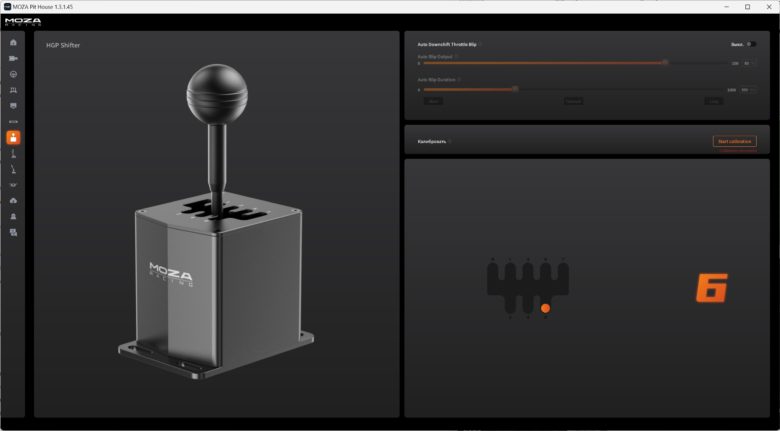Open the Home page icon in sidebar

tap(13, 42)
